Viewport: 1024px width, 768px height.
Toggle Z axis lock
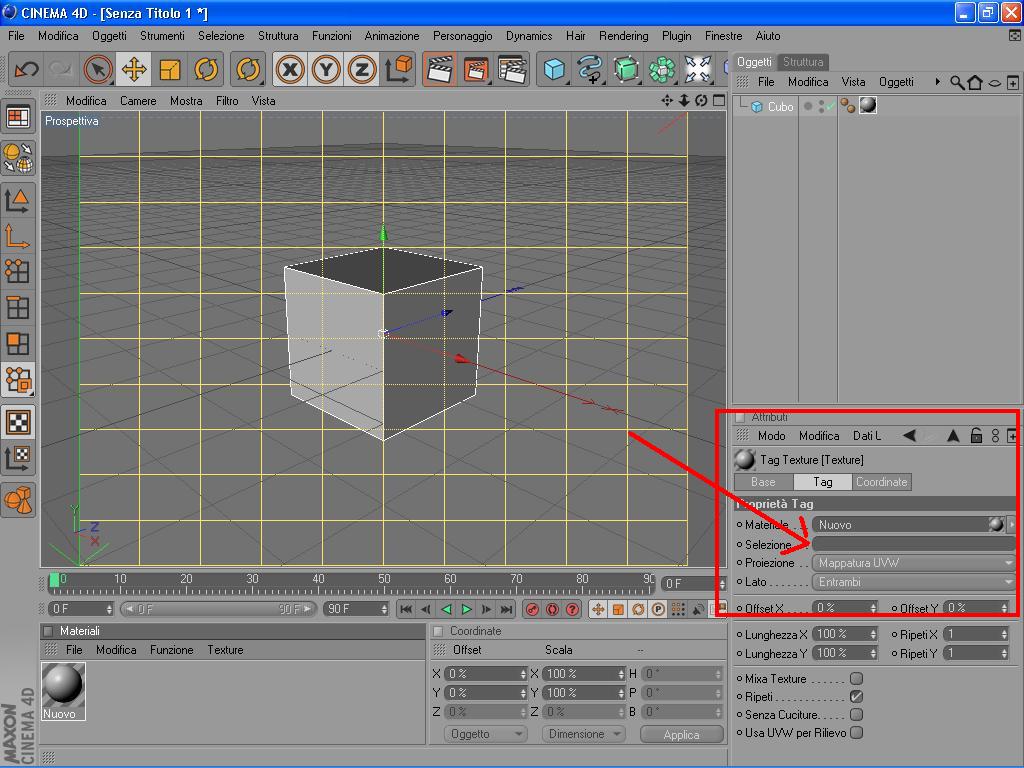point(362,69)
